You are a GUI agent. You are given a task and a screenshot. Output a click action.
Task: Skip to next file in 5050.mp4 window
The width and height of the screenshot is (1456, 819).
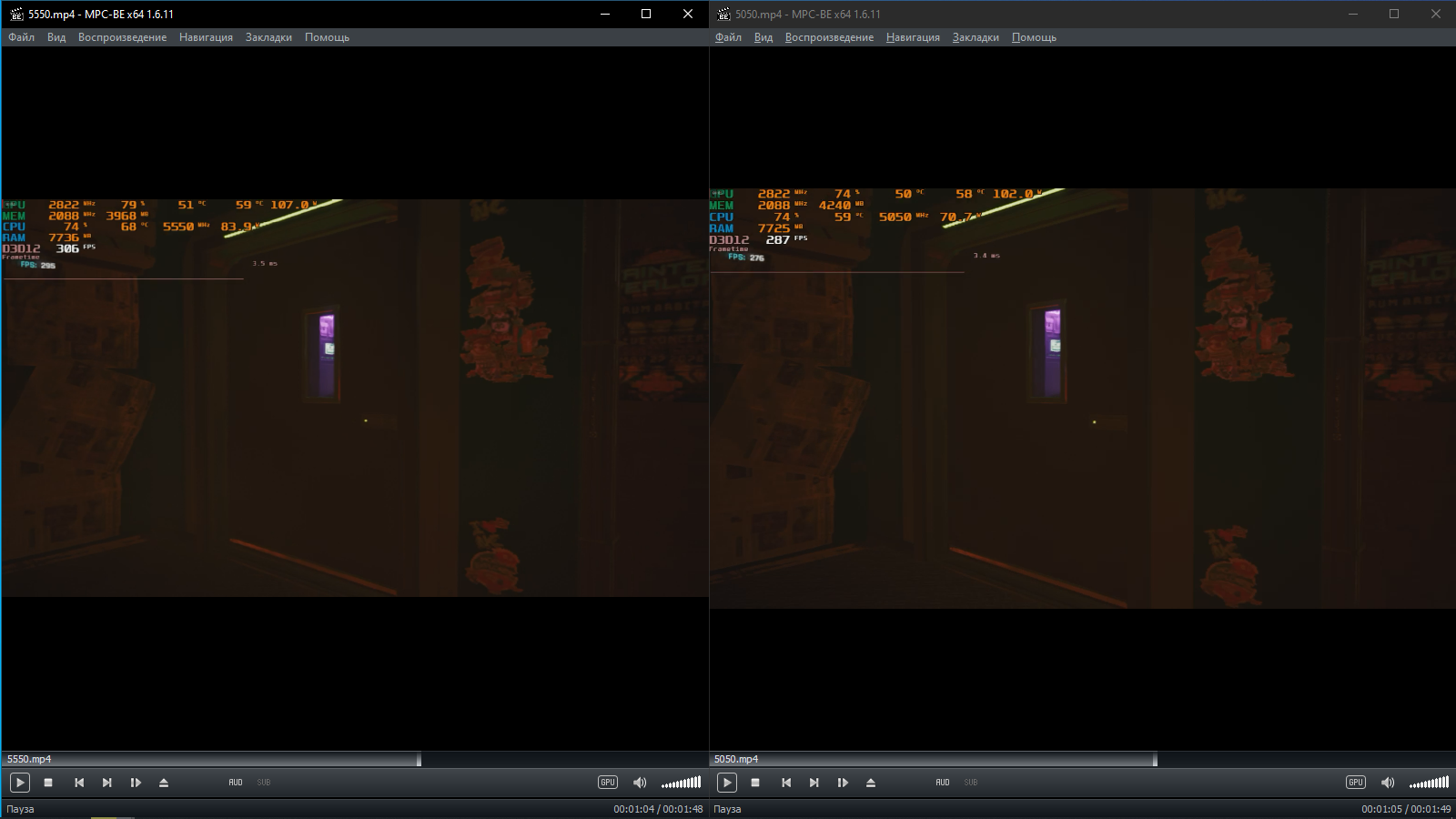[814, 783]
